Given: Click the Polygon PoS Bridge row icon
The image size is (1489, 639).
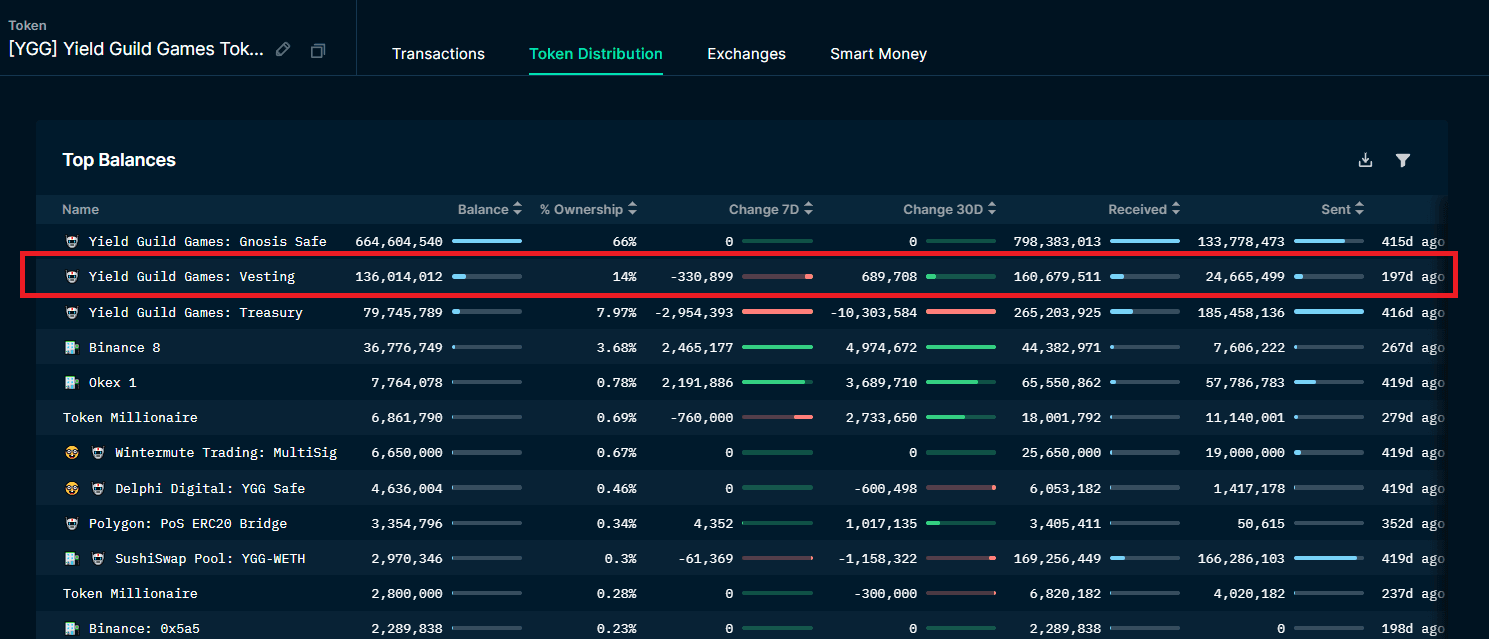Looking at the screenshot, I should [x=71, y=524].
